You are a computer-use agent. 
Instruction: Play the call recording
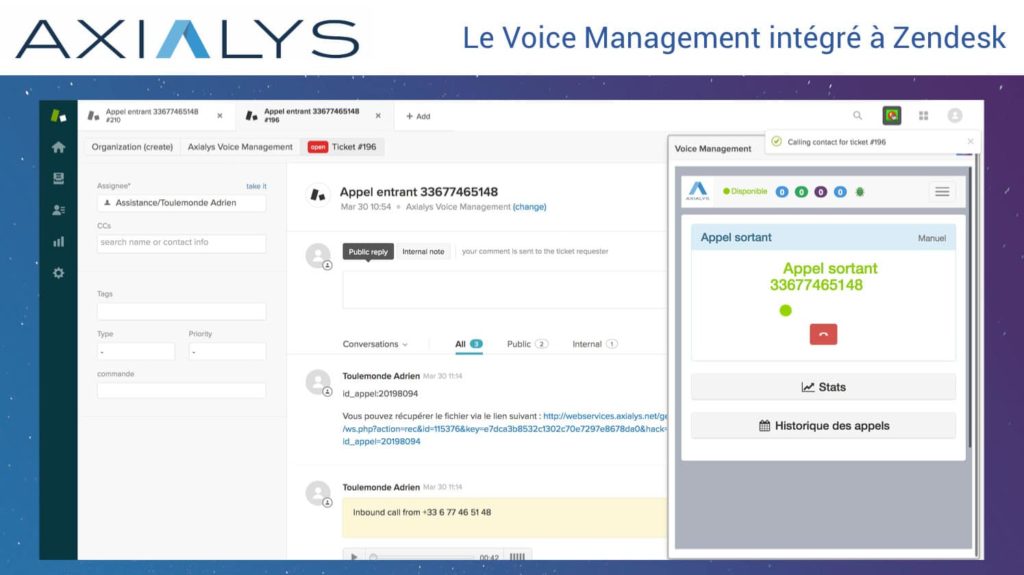click(354, 557)
